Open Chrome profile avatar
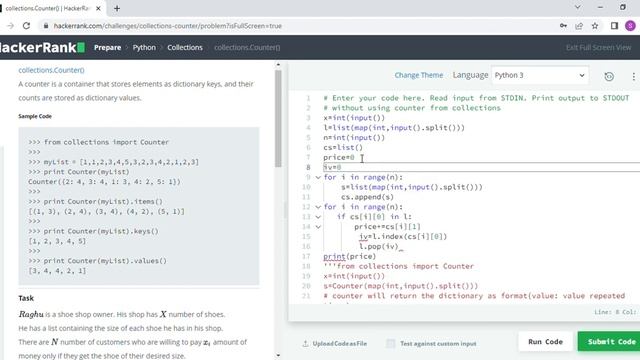The height and width of the screenshot is (360, 640). click(x=630, y=26)
